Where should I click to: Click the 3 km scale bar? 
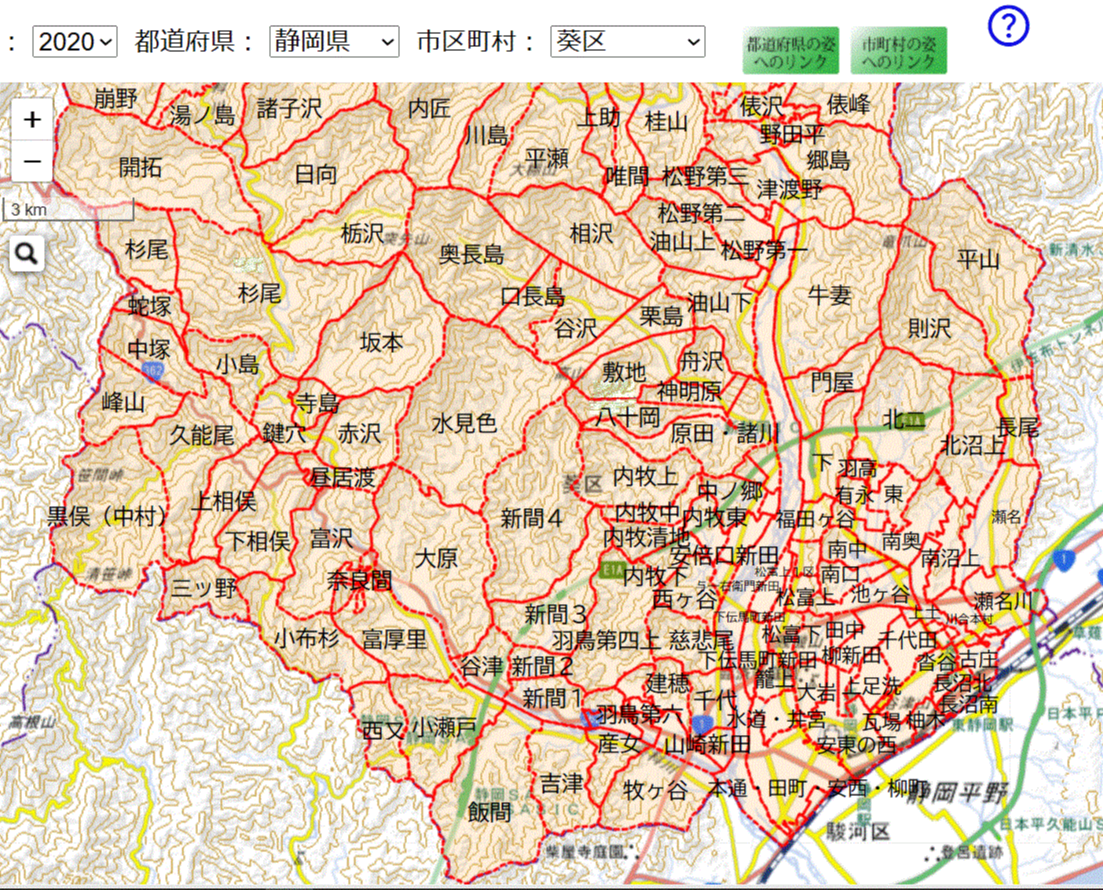pyautogui.click(x=68, y=210)
